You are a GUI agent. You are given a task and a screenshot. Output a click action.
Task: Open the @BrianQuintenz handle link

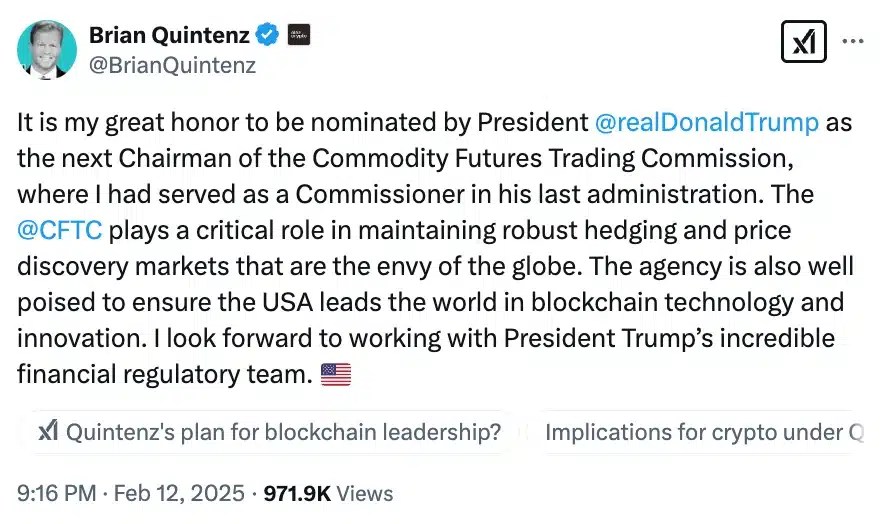pos(172,66)
